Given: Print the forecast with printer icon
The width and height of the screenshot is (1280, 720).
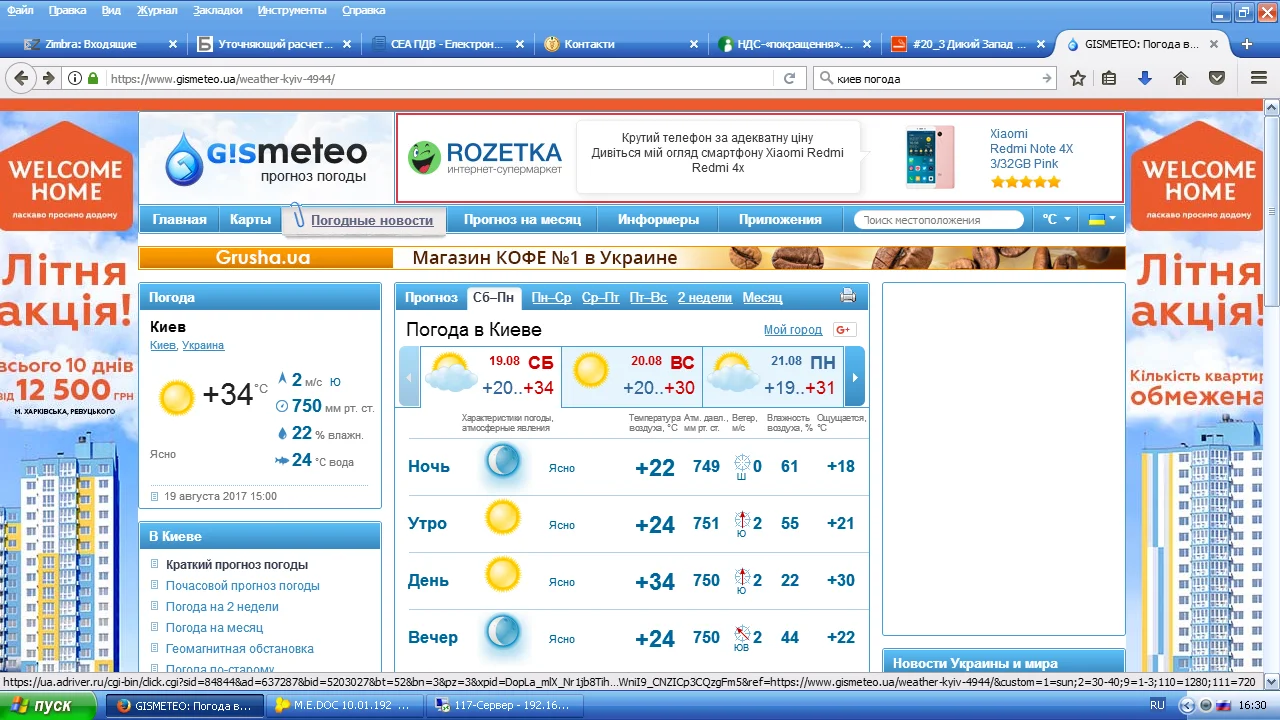Looking at the screenshot, I should pos(848,296).
